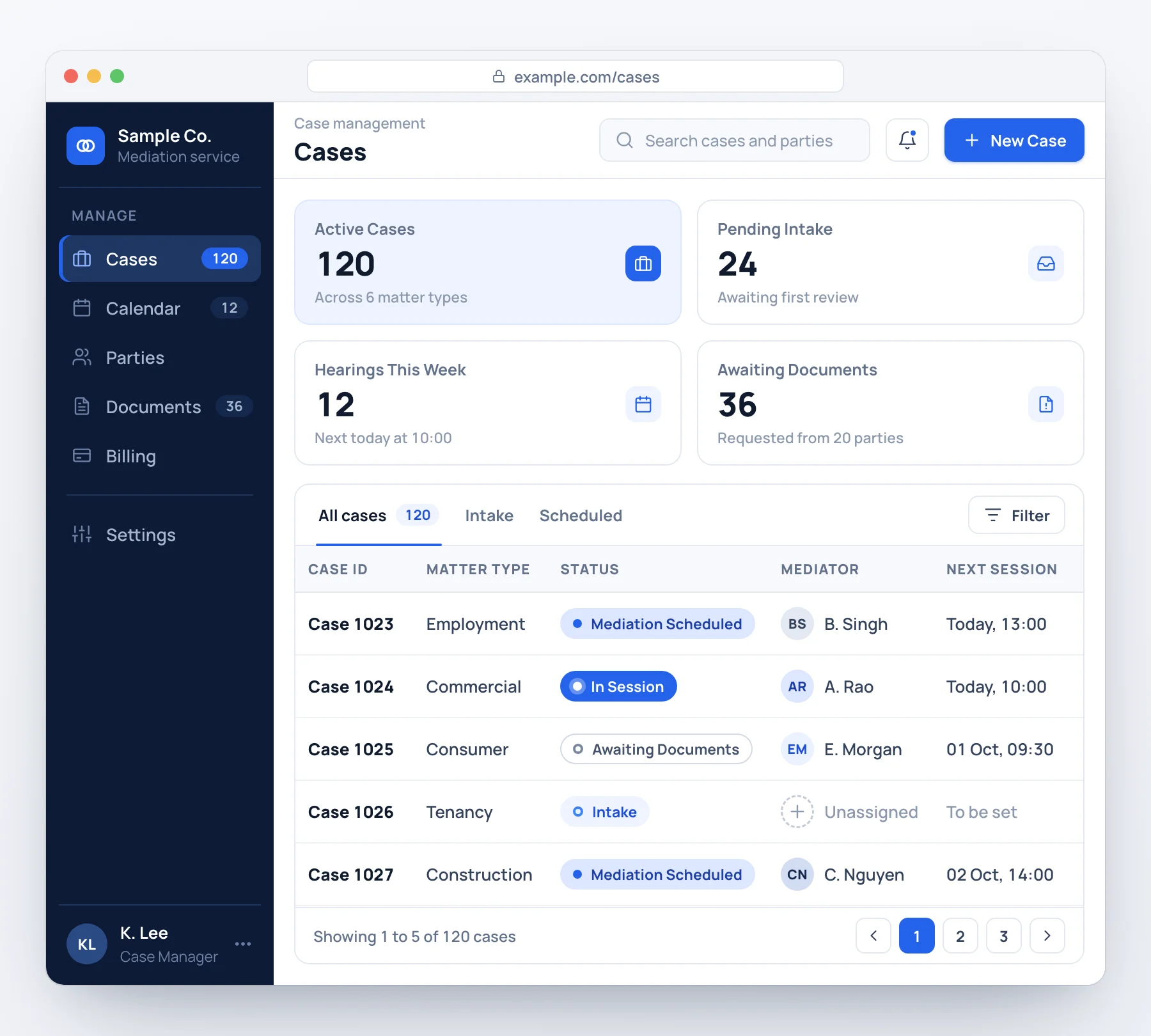Click the inbox icon in Pending Intake card
1151x1036 pixels.
1045,263
